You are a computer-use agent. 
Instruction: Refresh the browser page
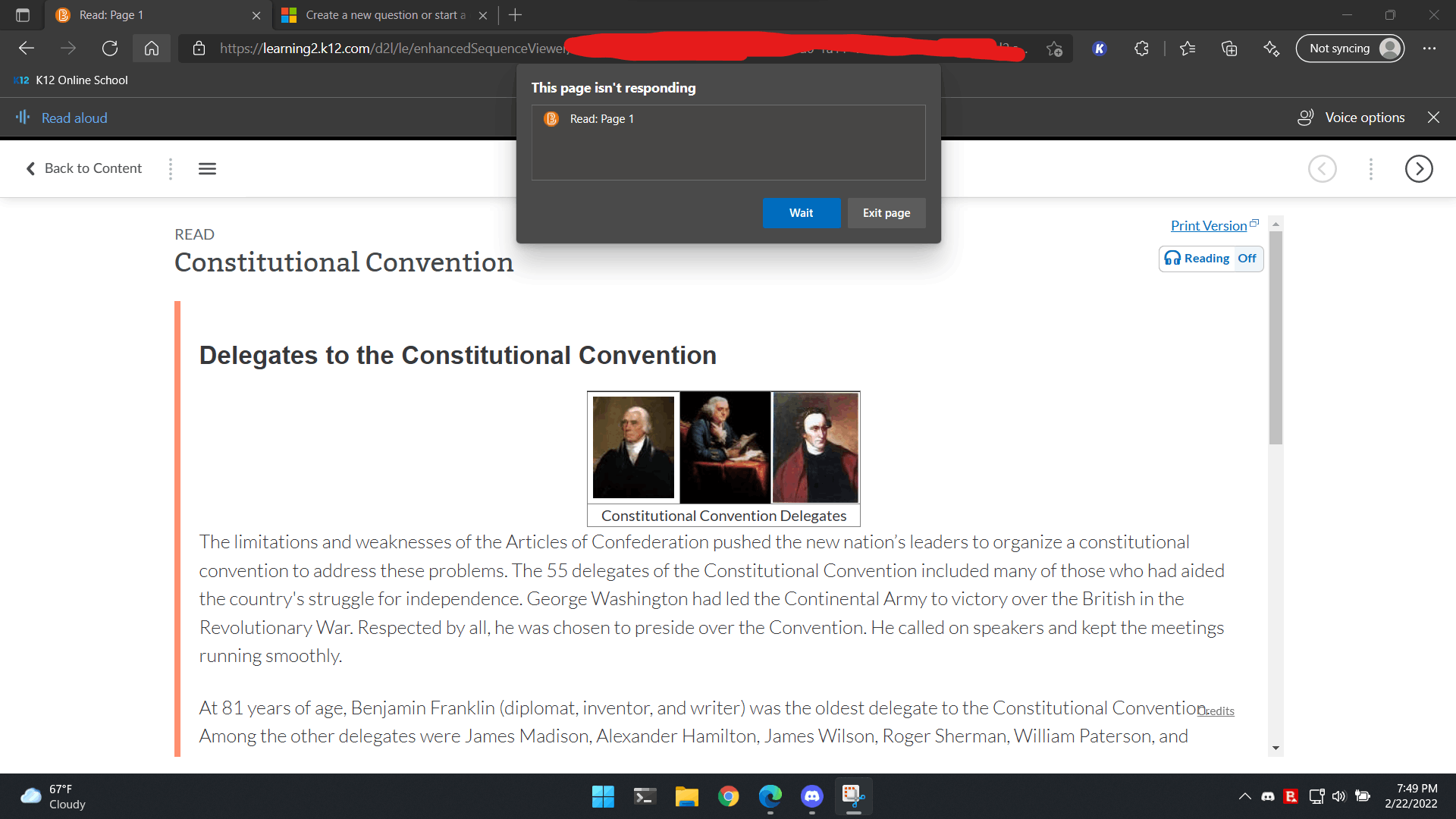pyautogui.click(x=110, y=49)
